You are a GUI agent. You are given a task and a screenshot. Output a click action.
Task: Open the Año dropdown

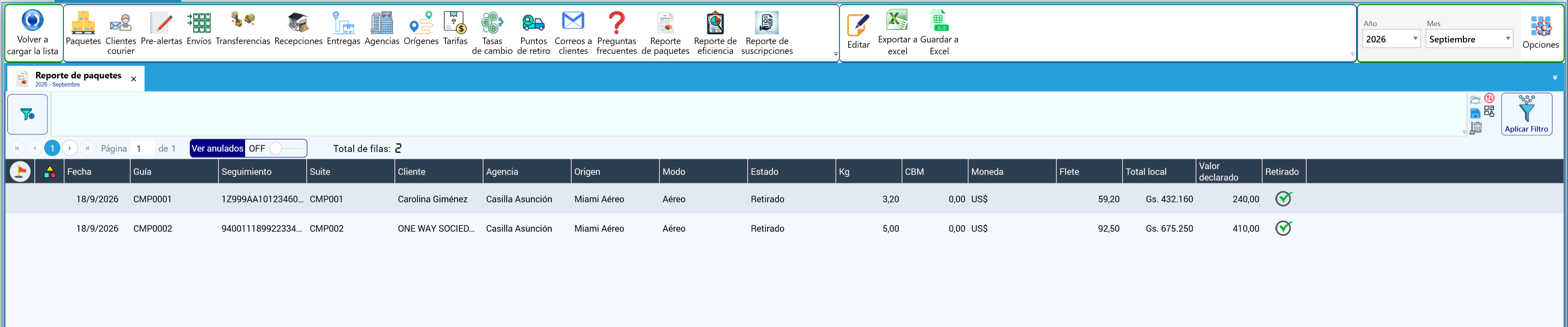pos(1391,39)
